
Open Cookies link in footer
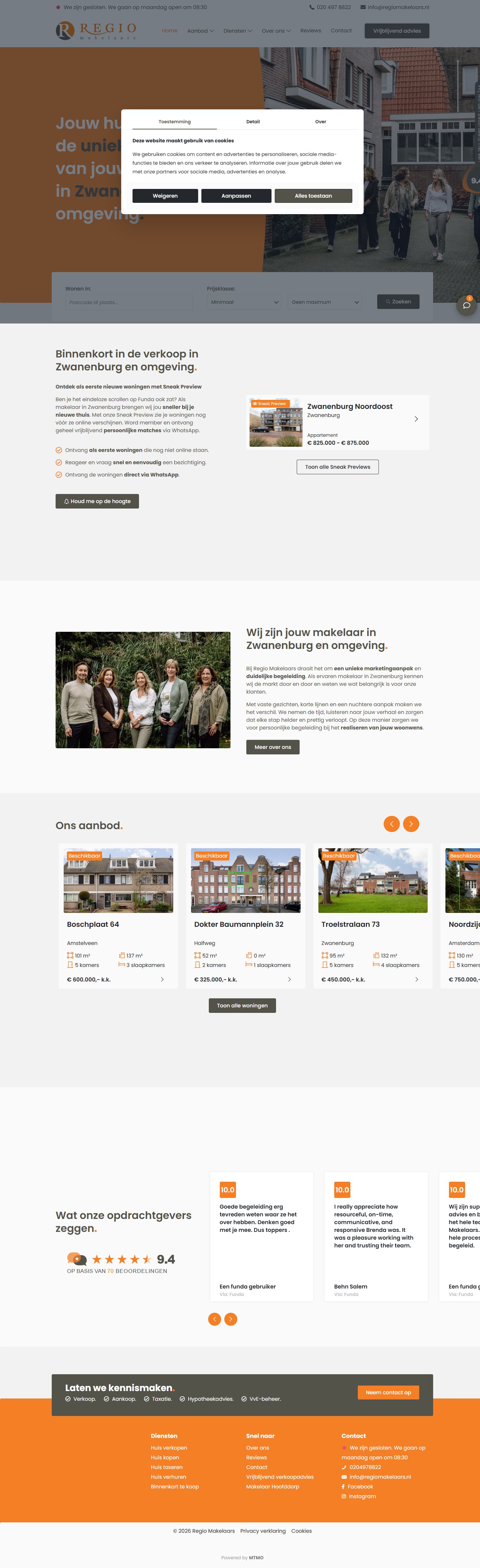pyautogui.click(x=301, y=1531)
